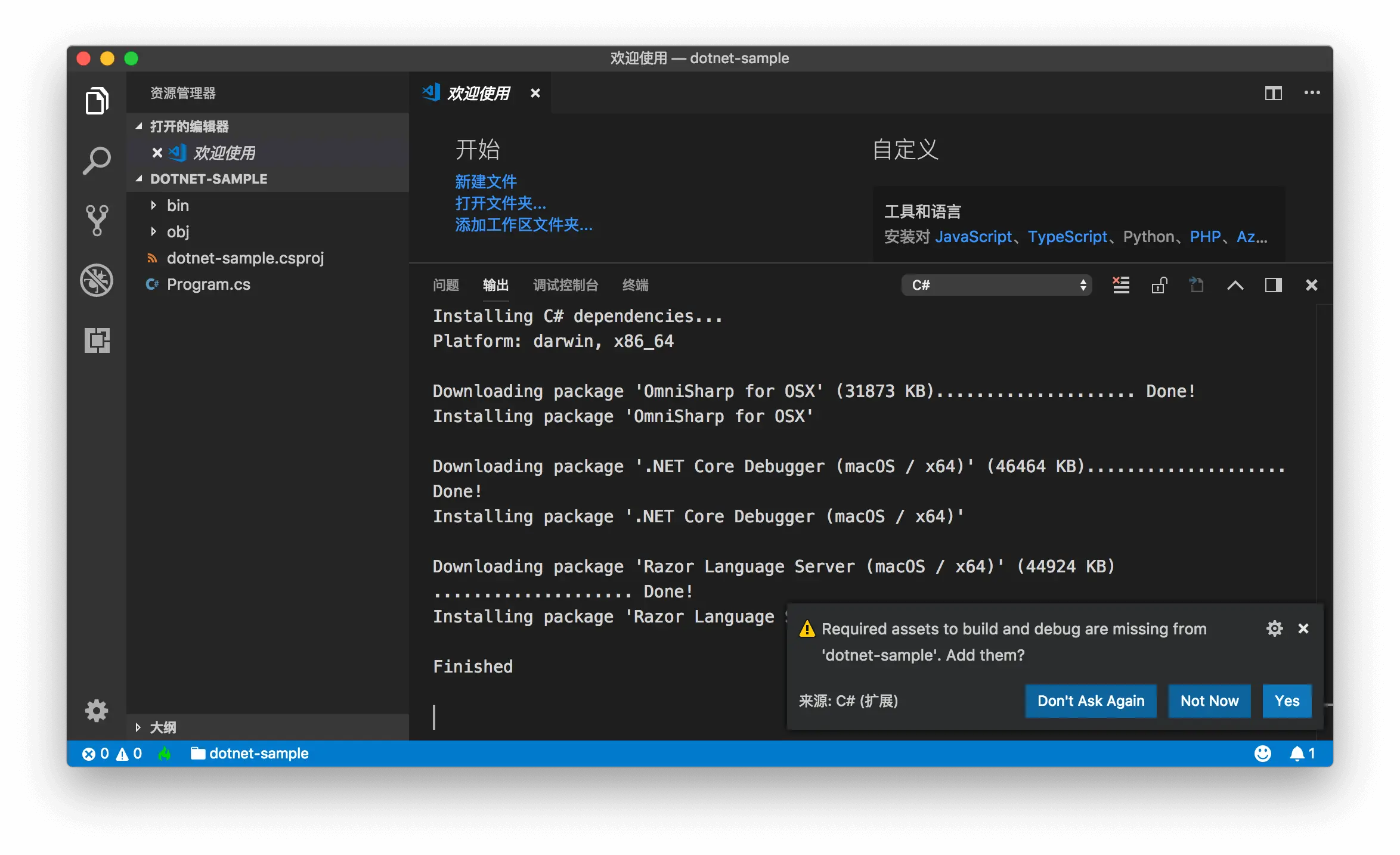Clear the output panel
Screen dimensions: 1400x855
[1121, 285]
